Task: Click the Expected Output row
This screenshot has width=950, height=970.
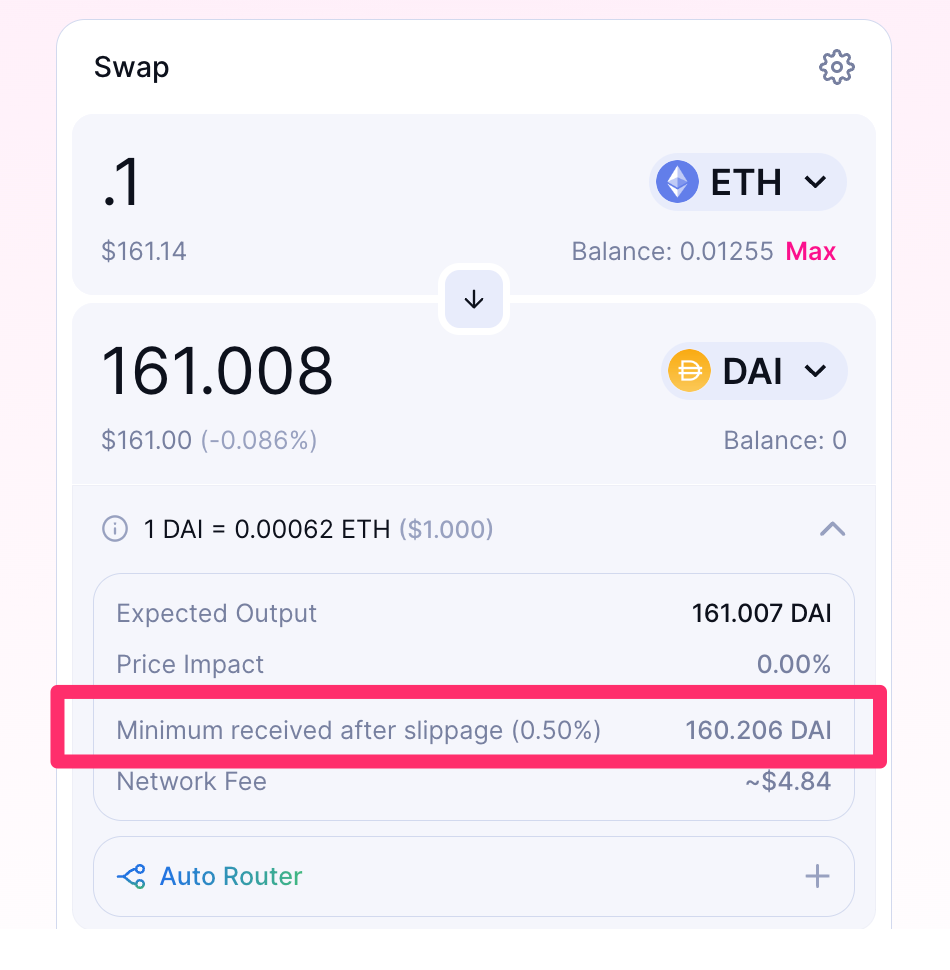Action: coord(473,613)
